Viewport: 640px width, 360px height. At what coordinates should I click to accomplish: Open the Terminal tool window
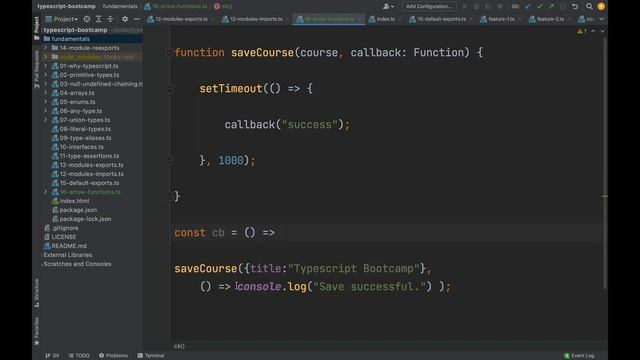[151, 356]
